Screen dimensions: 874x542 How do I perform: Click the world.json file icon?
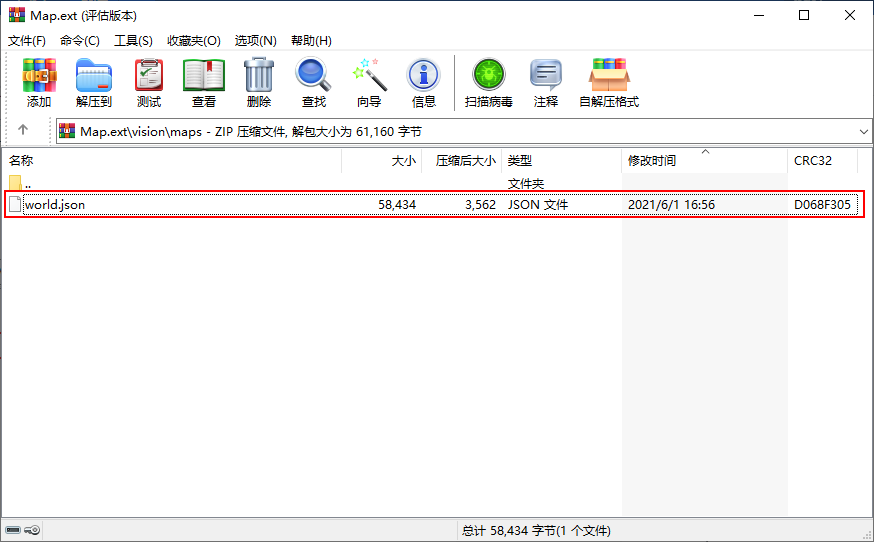click(15, 205)
